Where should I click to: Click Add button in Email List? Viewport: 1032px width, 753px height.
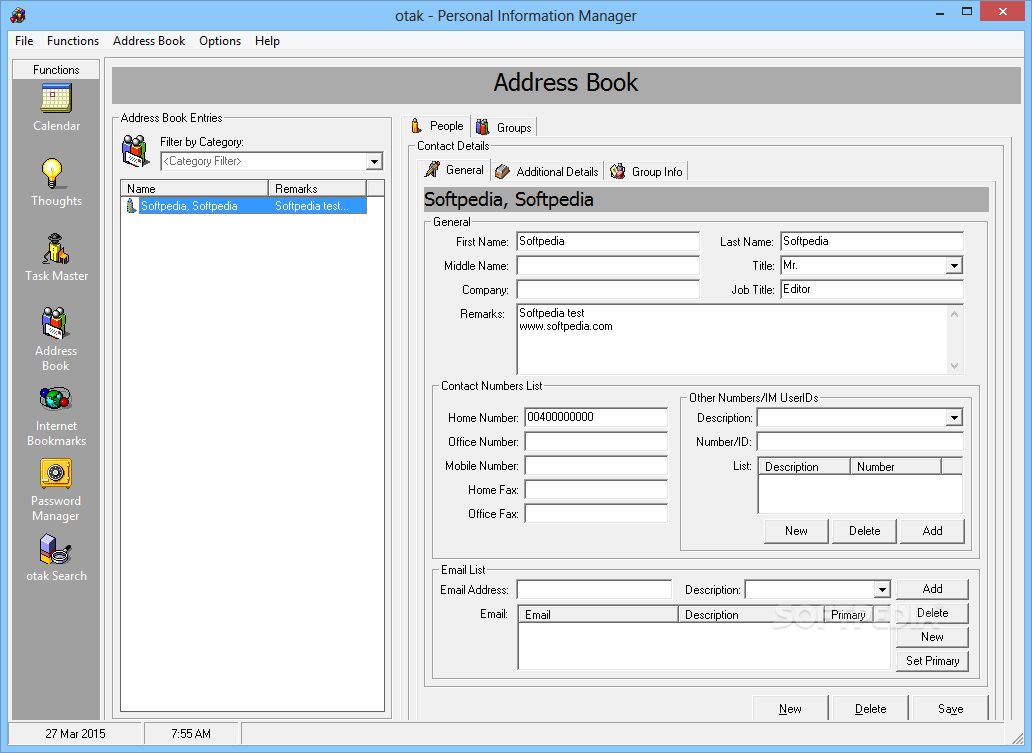pyautogui.click(x=932, y=588)
